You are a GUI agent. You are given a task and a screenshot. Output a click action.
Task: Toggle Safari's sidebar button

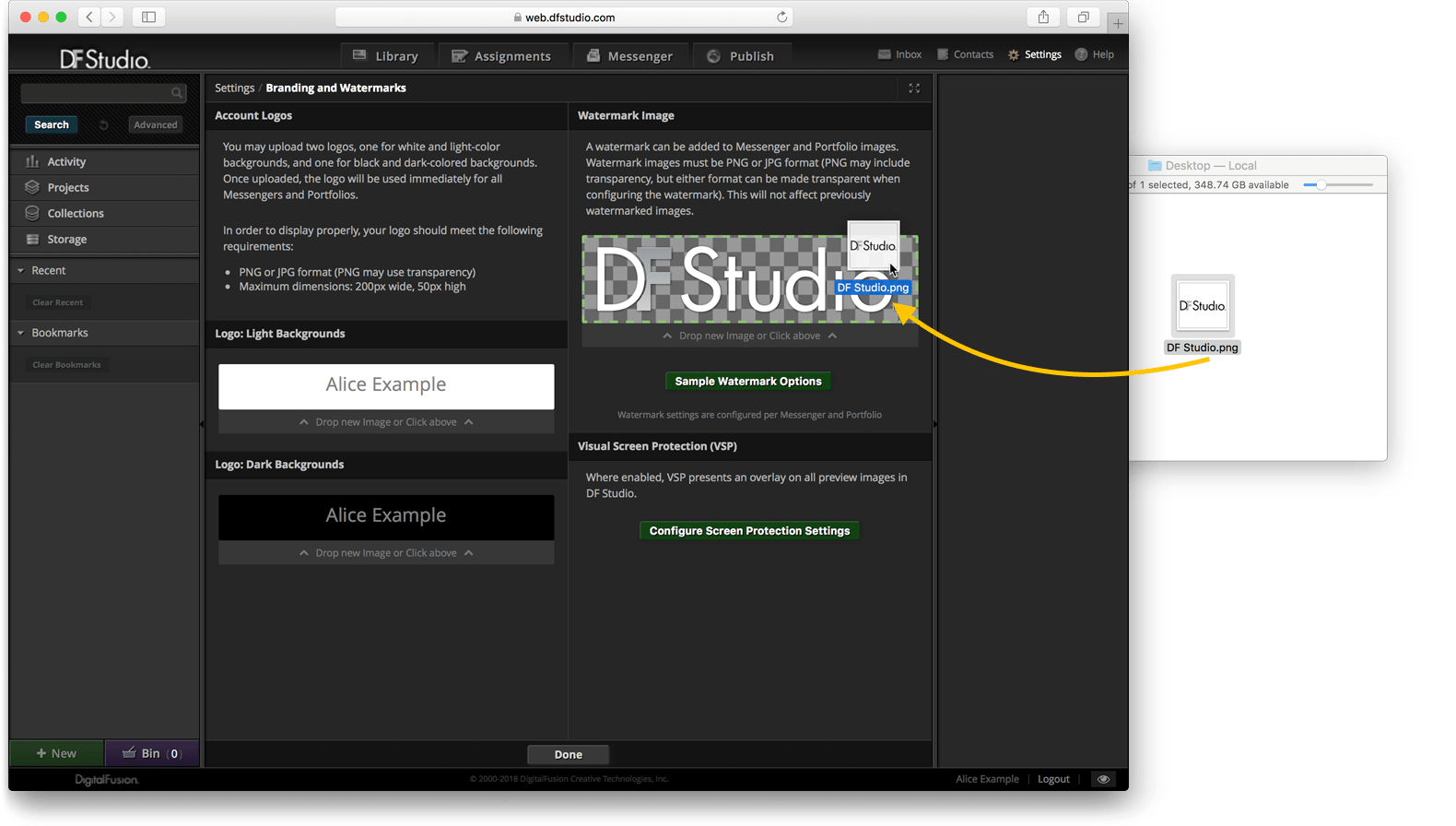pos(148,17)
